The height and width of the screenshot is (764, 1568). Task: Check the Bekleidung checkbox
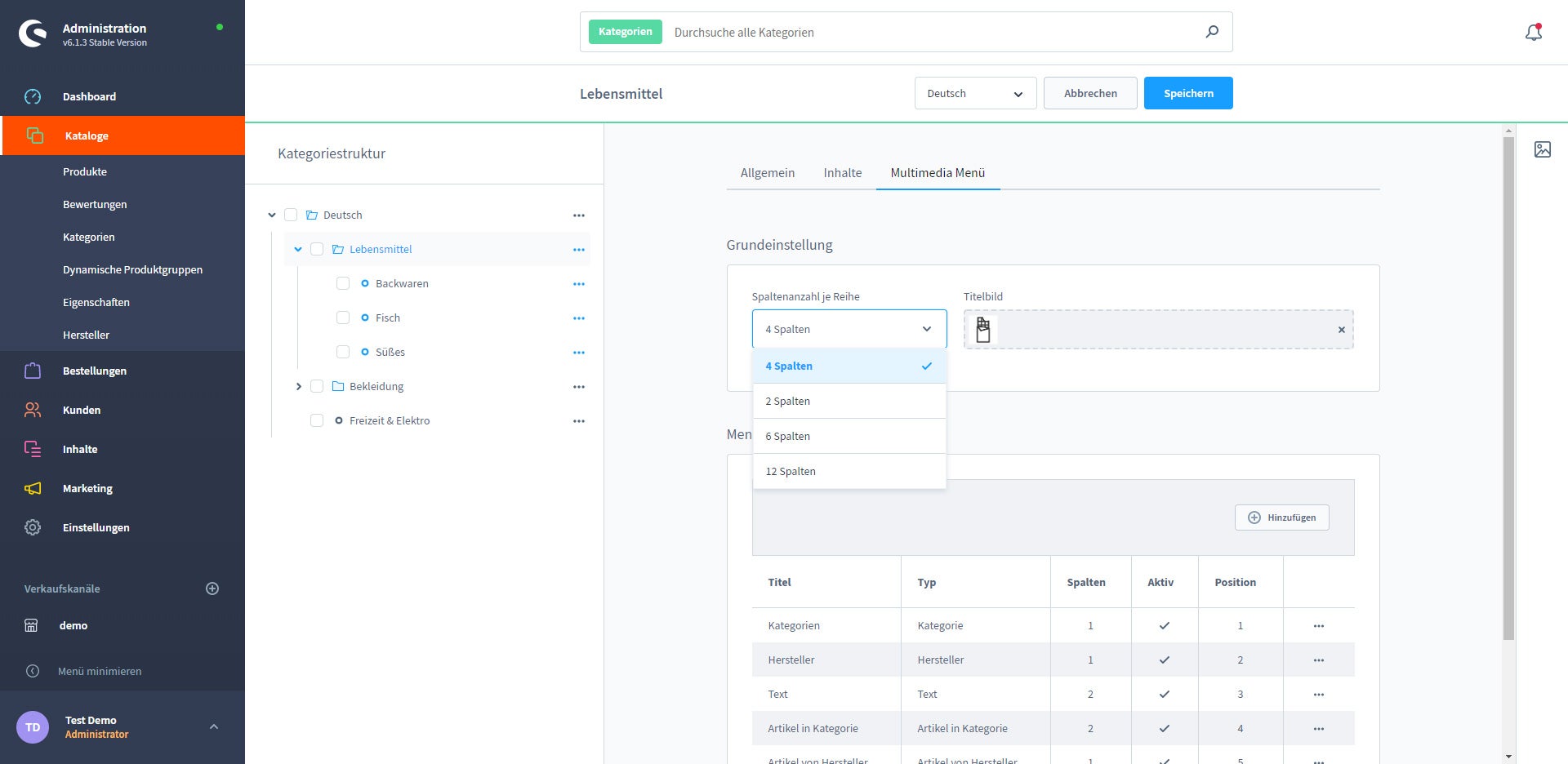point(317,386)
